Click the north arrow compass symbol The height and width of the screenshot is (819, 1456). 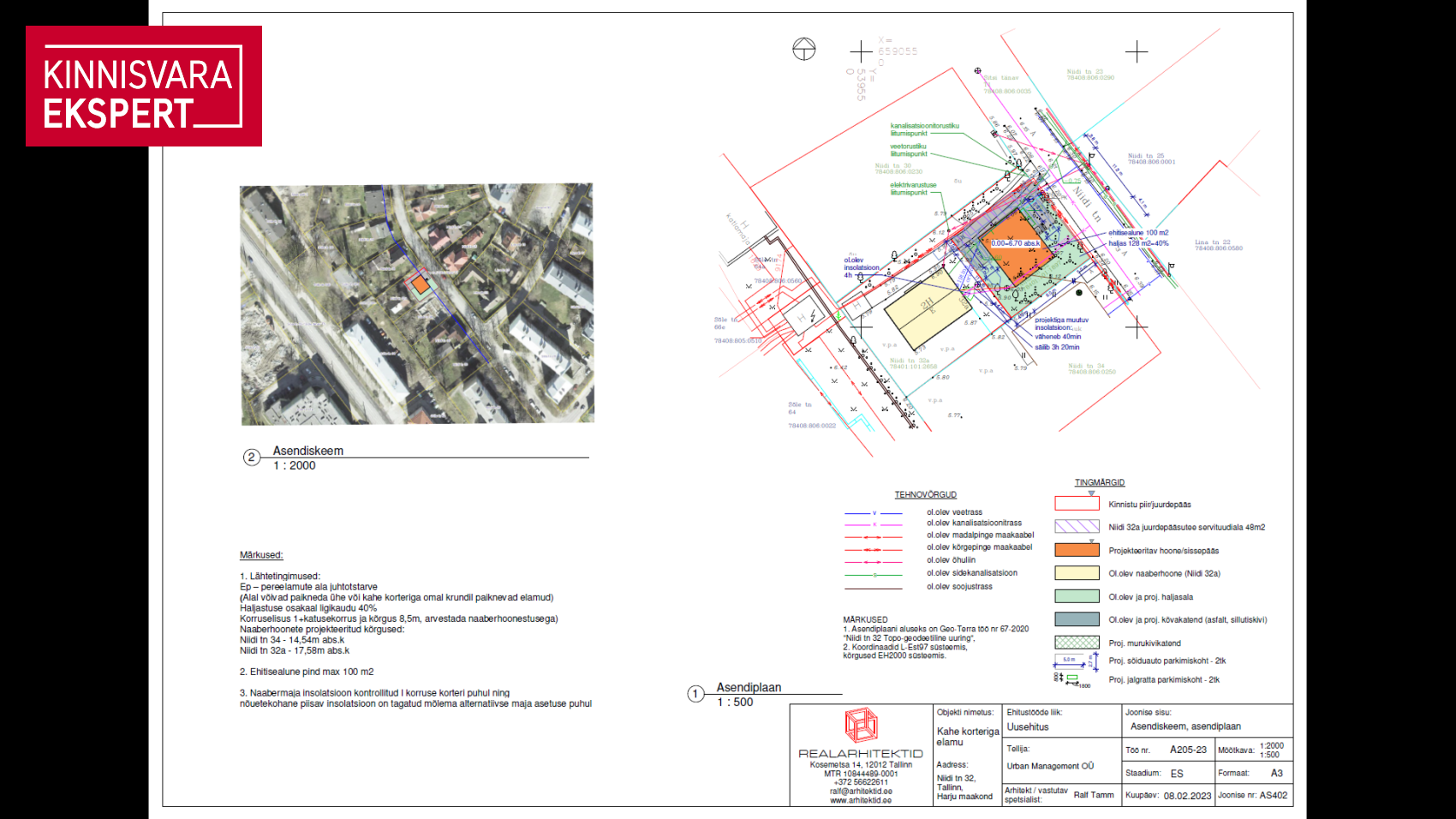tap(803, 50)
